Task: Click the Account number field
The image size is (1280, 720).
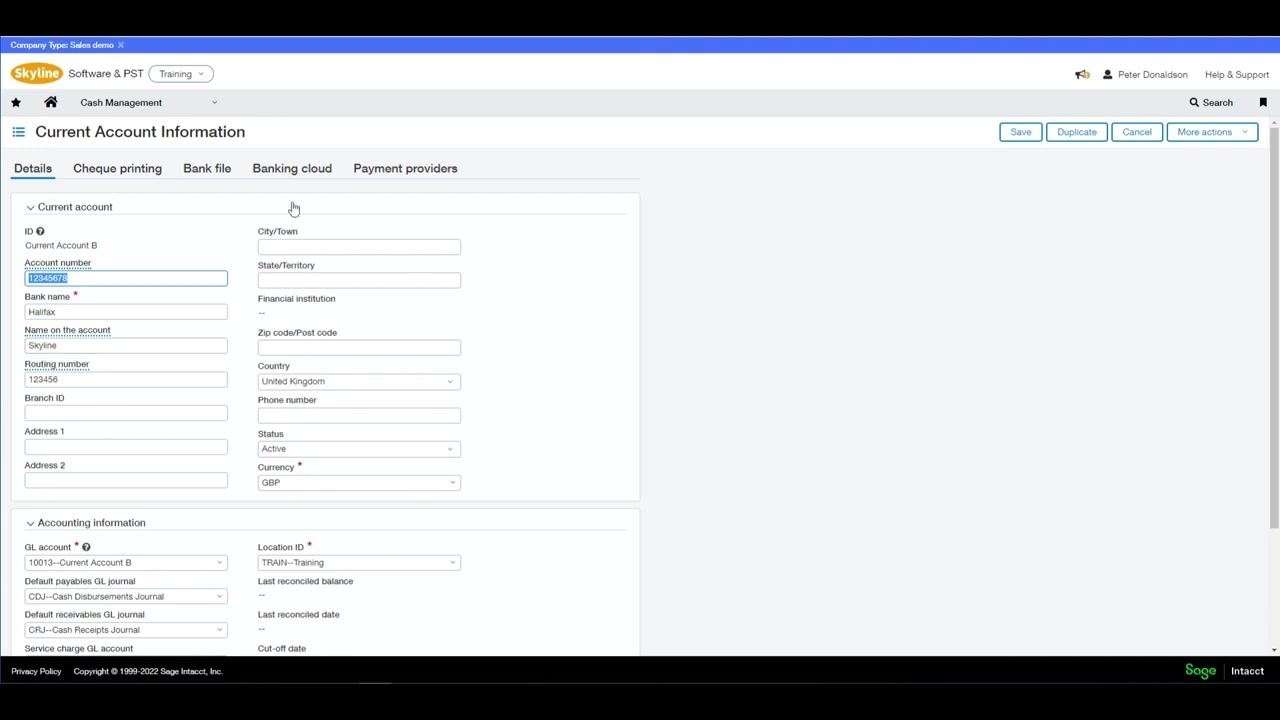Action: (x=126, y=278)
